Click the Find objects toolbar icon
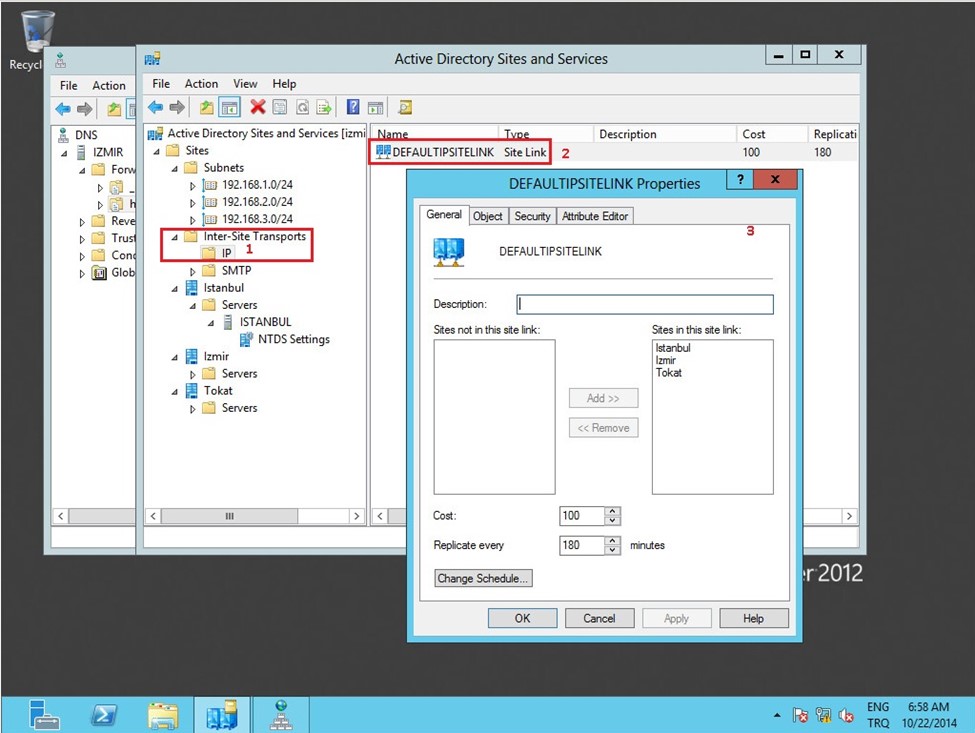Image resolution: width=975 pixels, height=733 pixels. pos(405,108)
